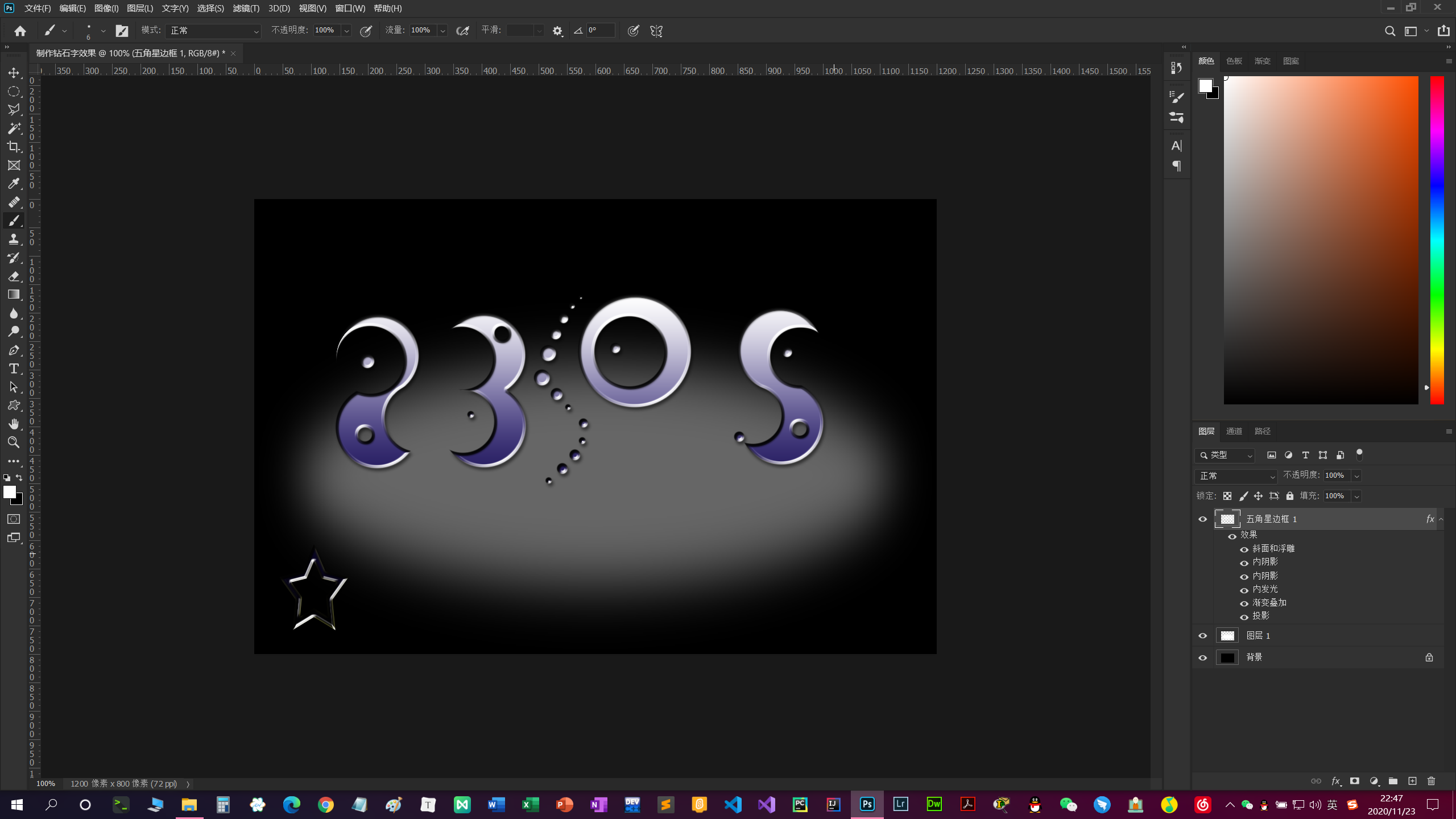This screenshot has height=819, width=1456.
Task: Open the 滤镜(T) menu
Action: (246, 8)
